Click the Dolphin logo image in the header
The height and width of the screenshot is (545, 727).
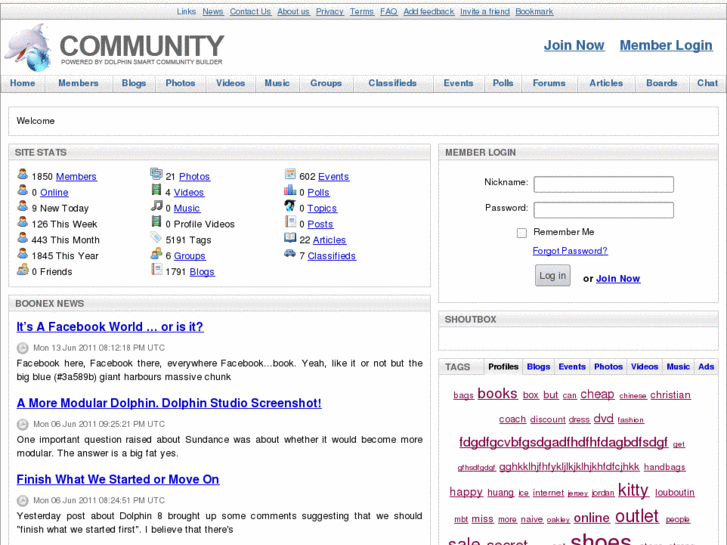[x=28, y=47]
